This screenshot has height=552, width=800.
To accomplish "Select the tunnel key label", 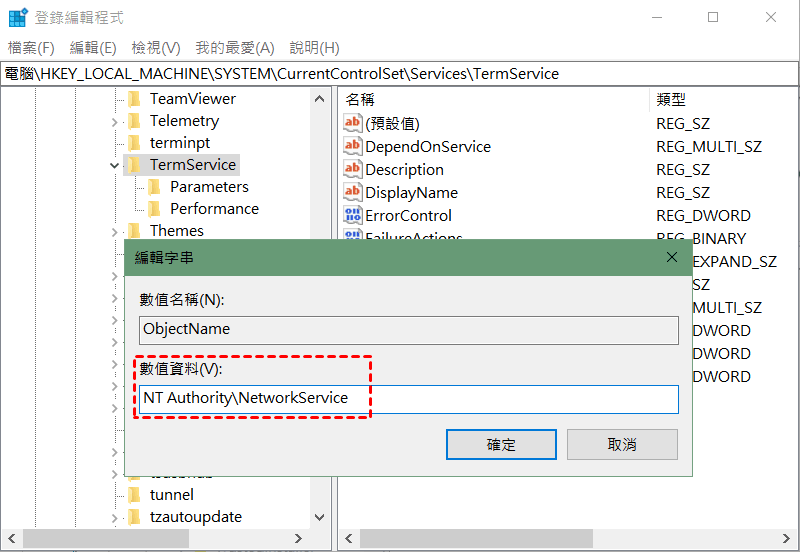I will click(x=171, y=495).
